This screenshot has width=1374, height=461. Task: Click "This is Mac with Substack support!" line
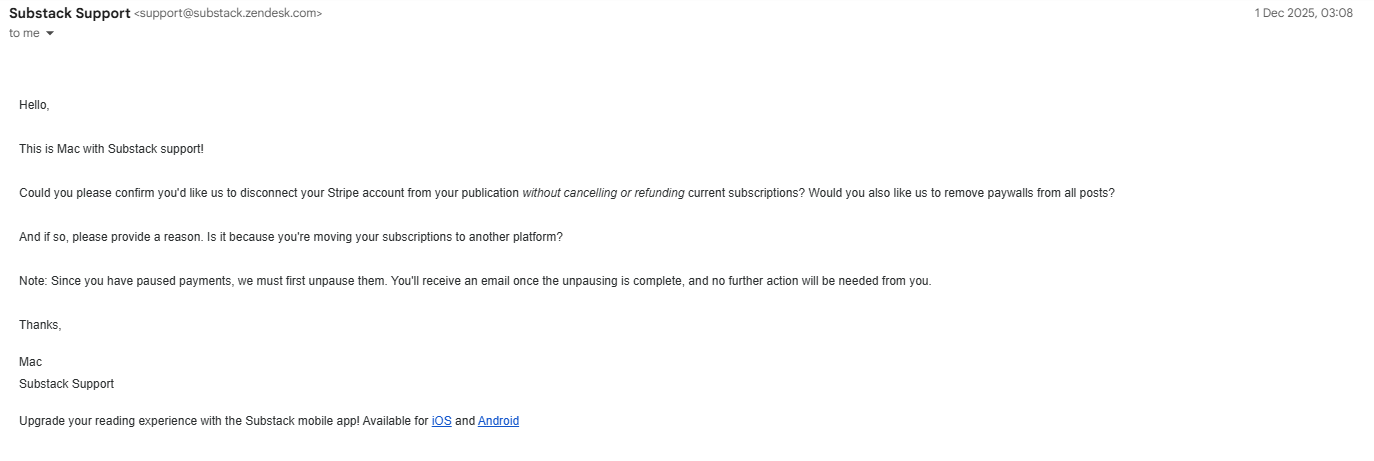pos(111,149)
